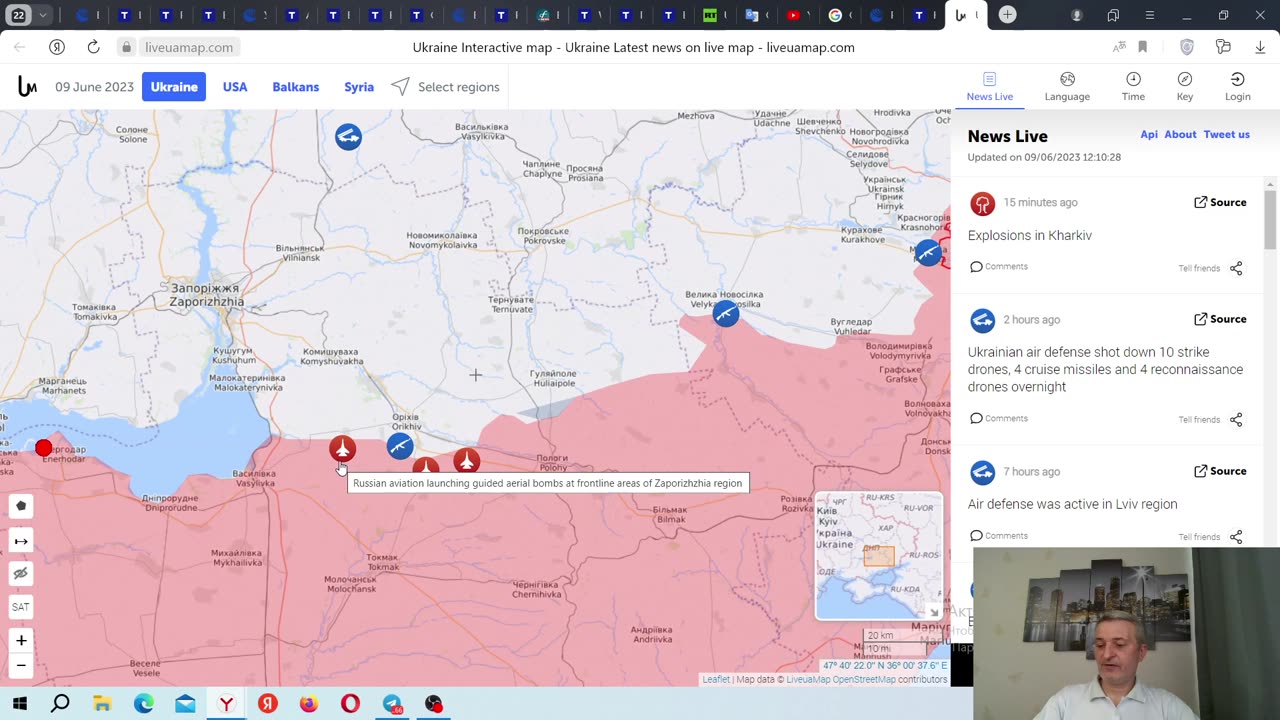Bookmark this page in browser
Viewport: 1280px width, 720px height.
[x=1142, y=47]
